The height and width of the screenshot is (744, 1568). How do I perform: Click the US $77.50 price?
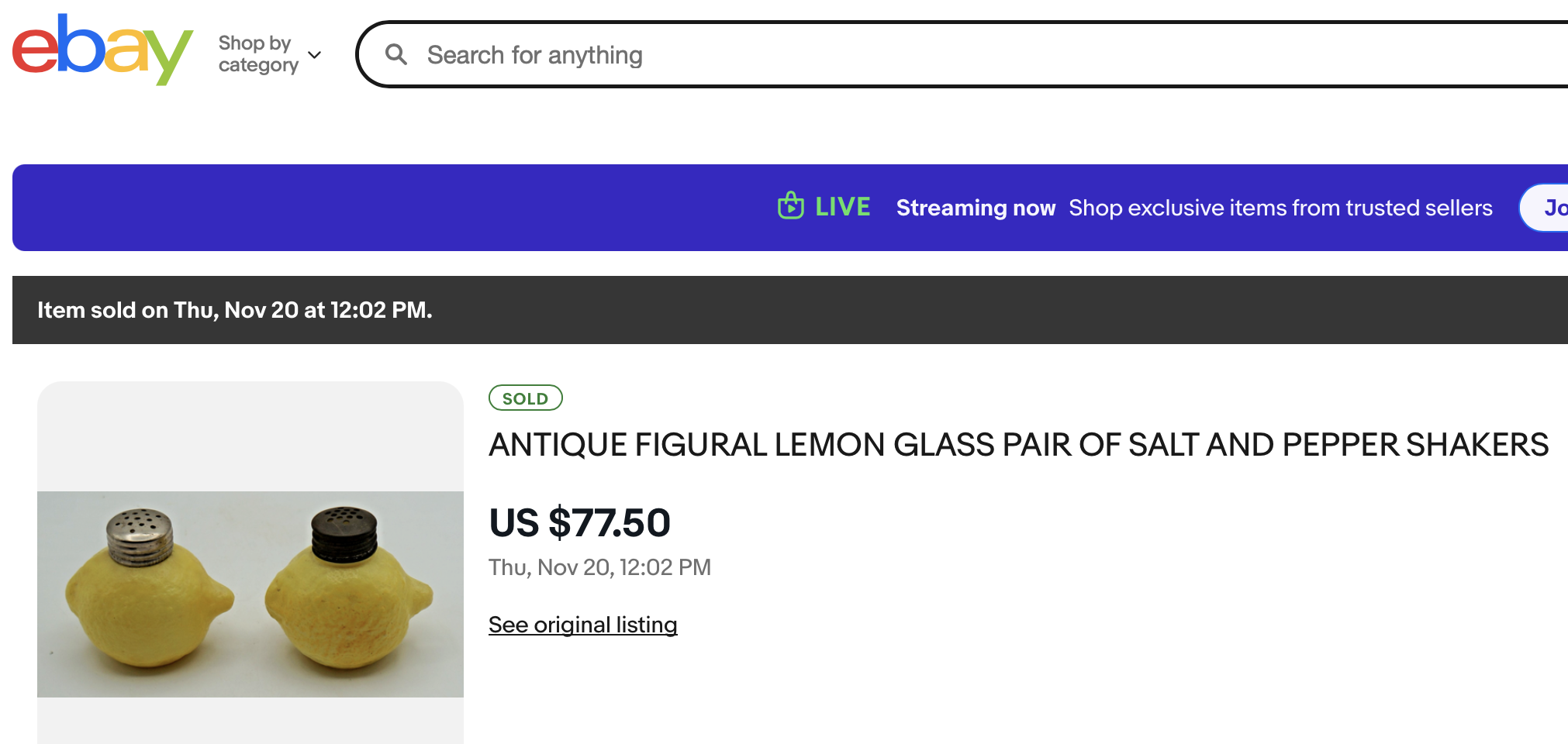[579, 522]
